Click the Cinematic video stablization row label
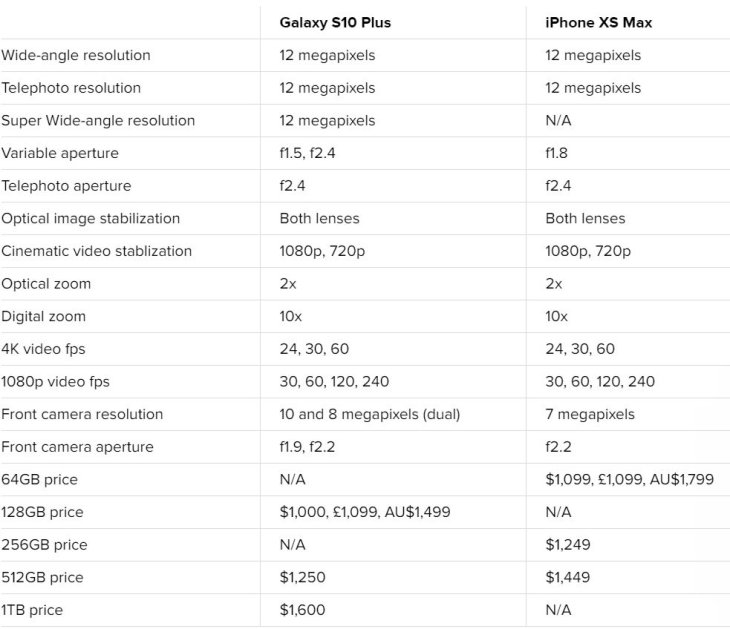730x629 pixels. pyautogui.click(x=96, y=251)
